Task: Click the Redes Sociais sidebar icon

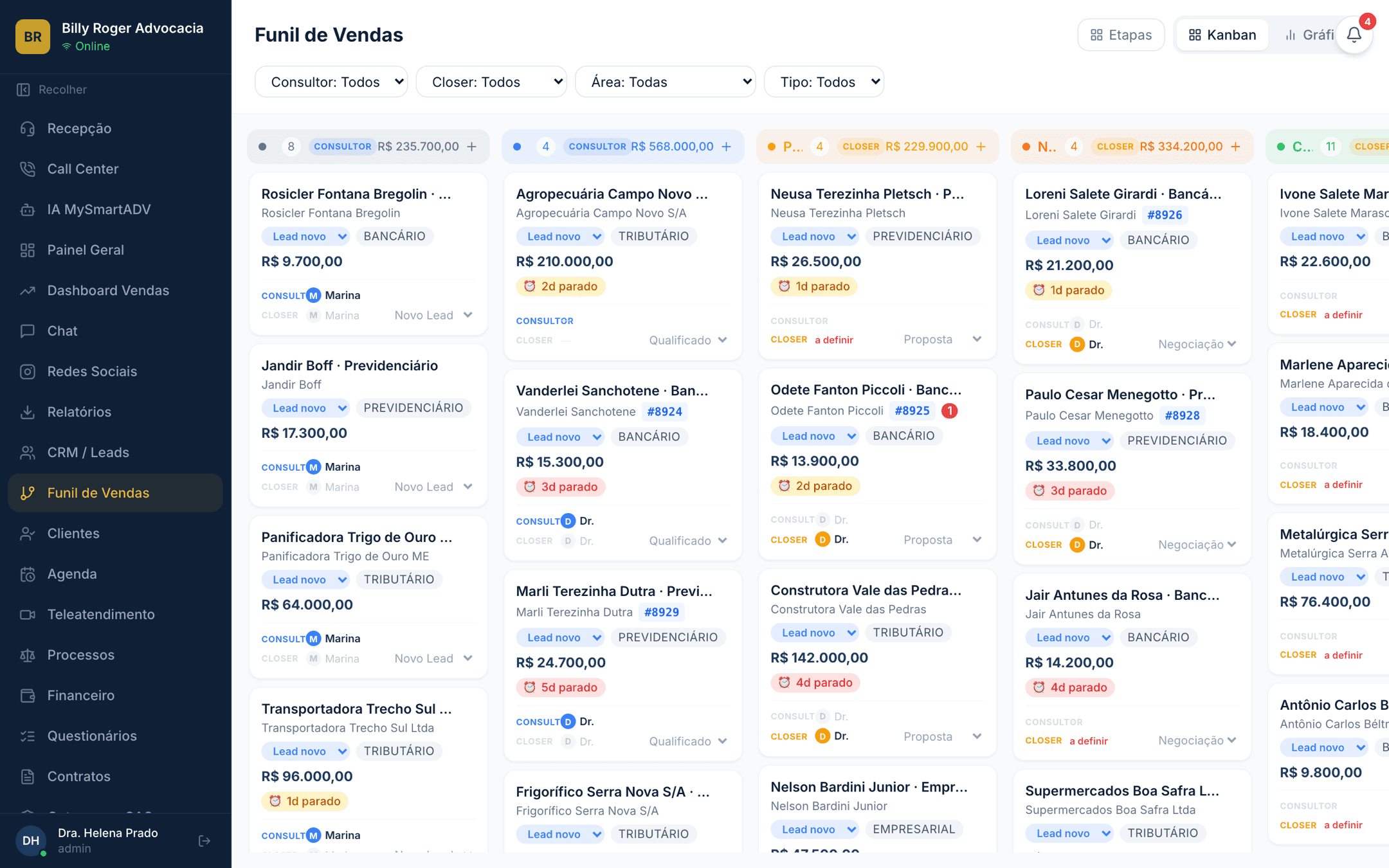Action: [28, 372]
